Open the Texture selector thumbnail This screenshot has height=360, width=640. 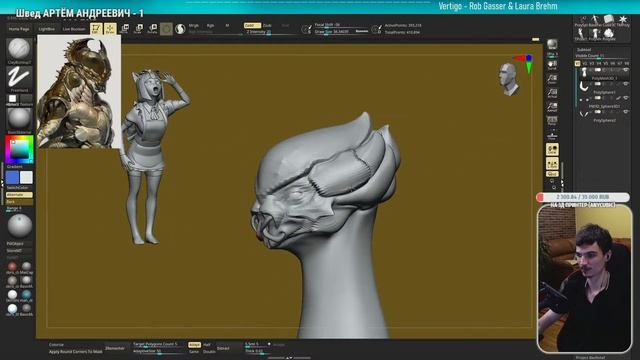26,99
